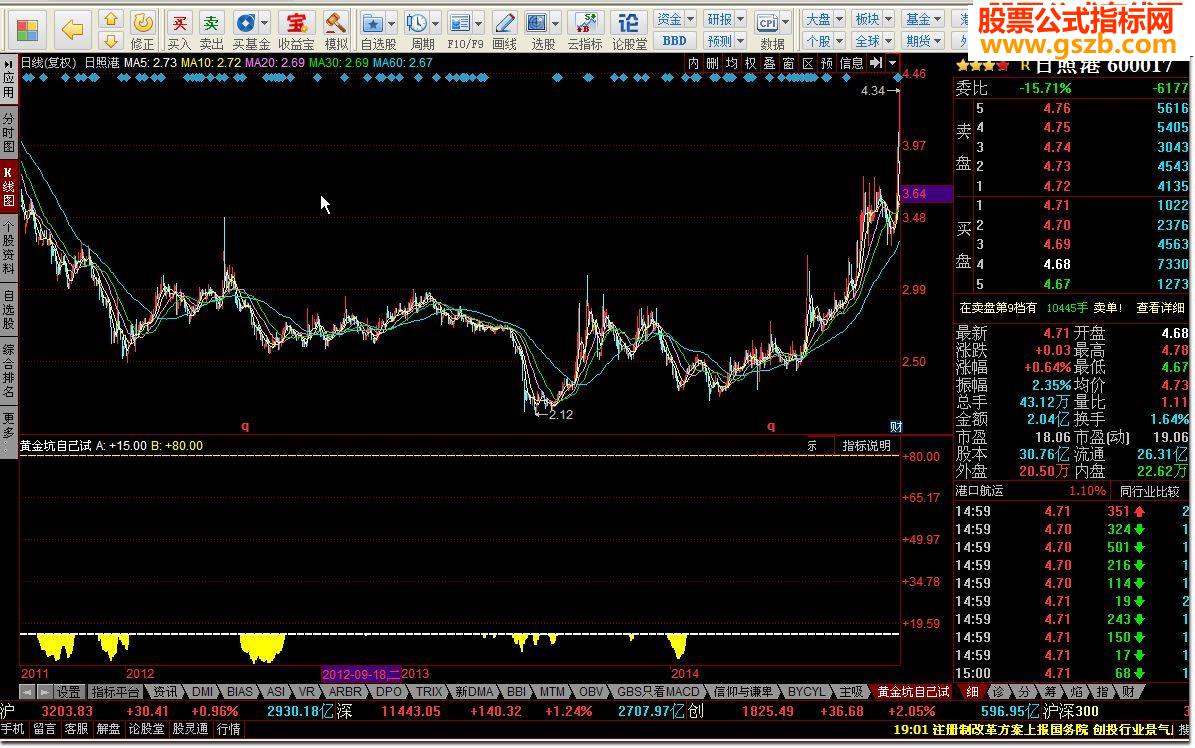The image size is (1195, 748).
Task: Toggle the 权 rights-adjust button
Action: [750, 63]
